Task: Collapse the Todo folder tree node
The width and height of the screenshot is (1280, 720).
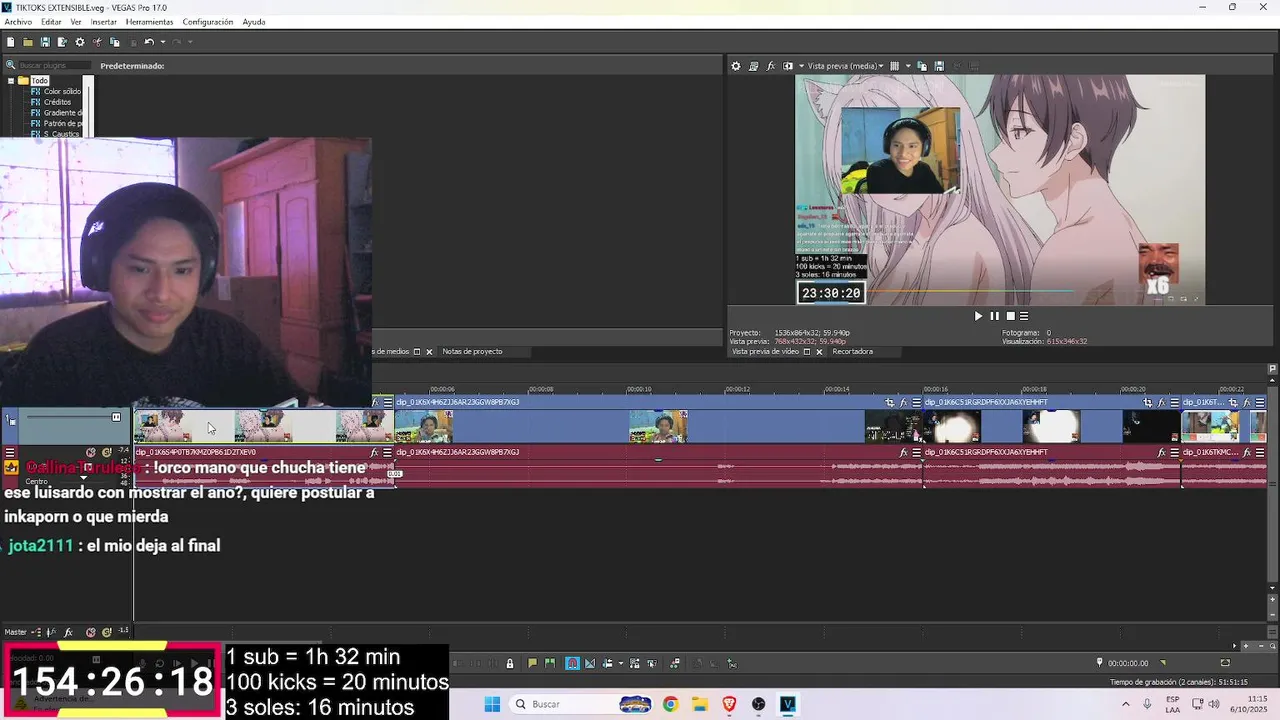Action: pyautogui.click(x=11, y=81)
